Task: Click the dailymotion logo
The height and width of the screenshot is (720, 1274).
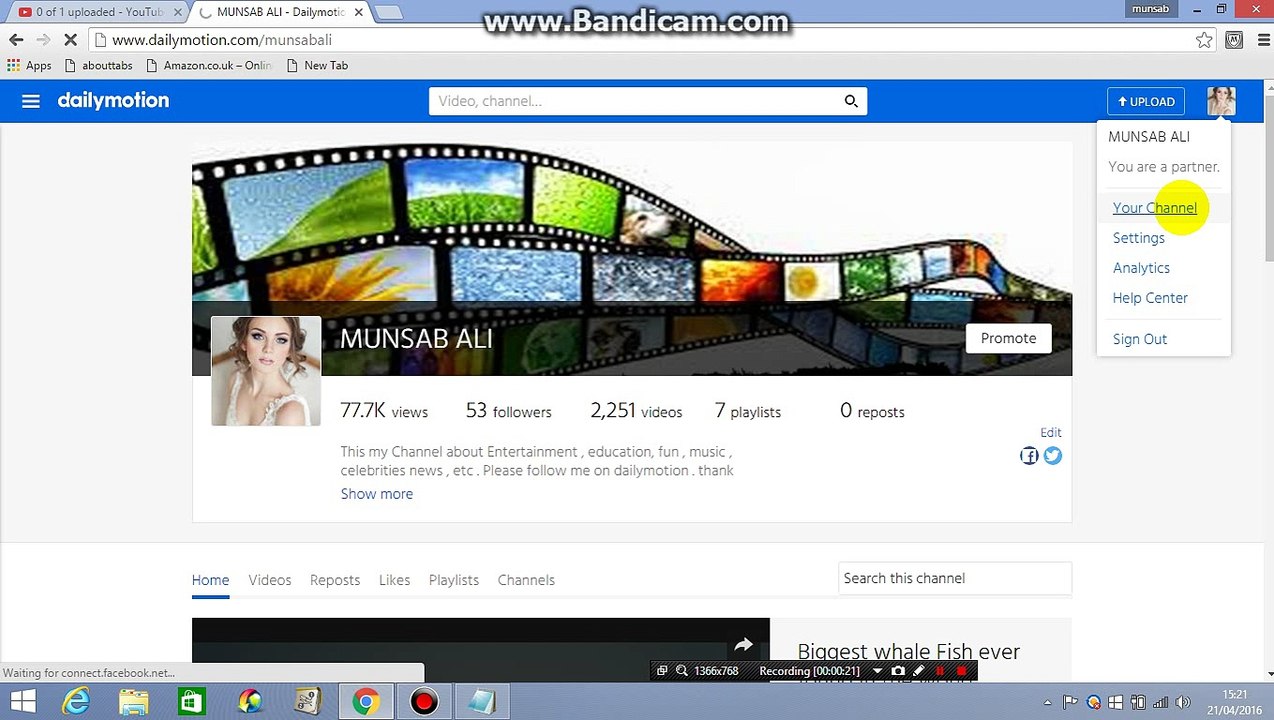Action: [x=113, y=100]
